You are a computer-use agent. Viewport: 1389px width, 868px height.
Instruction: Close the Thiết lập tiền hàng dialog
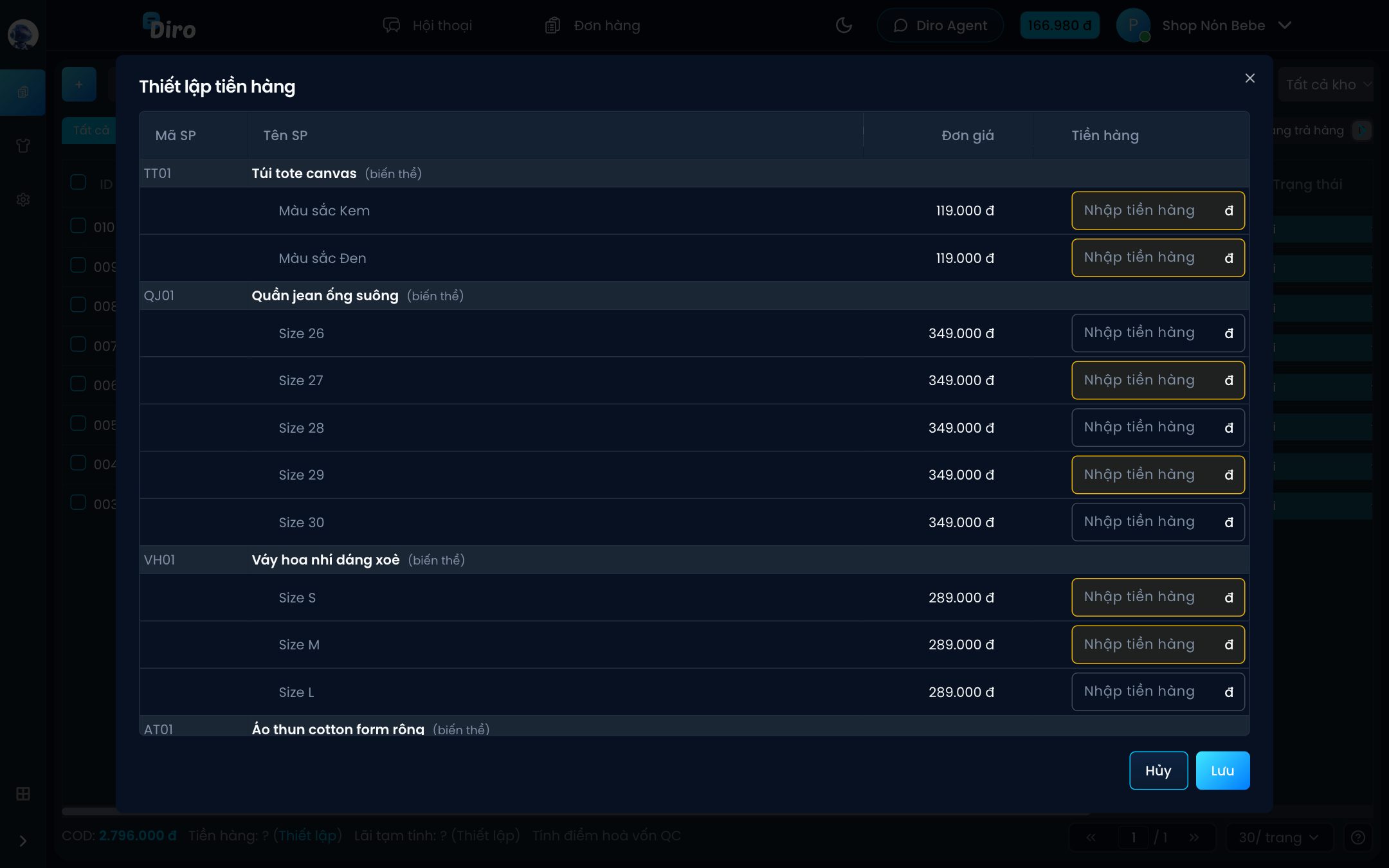tap(1249, 78)
